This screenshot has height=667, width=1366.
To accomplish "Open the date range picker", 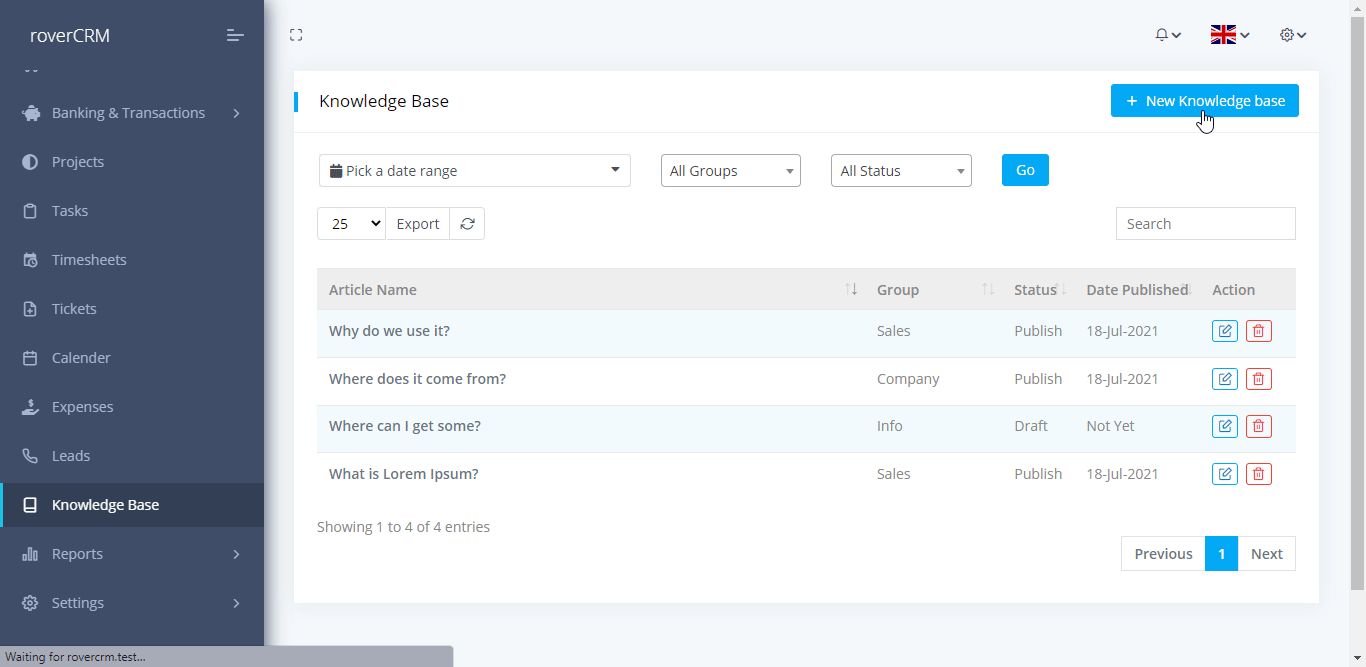I will coord(474,171).
